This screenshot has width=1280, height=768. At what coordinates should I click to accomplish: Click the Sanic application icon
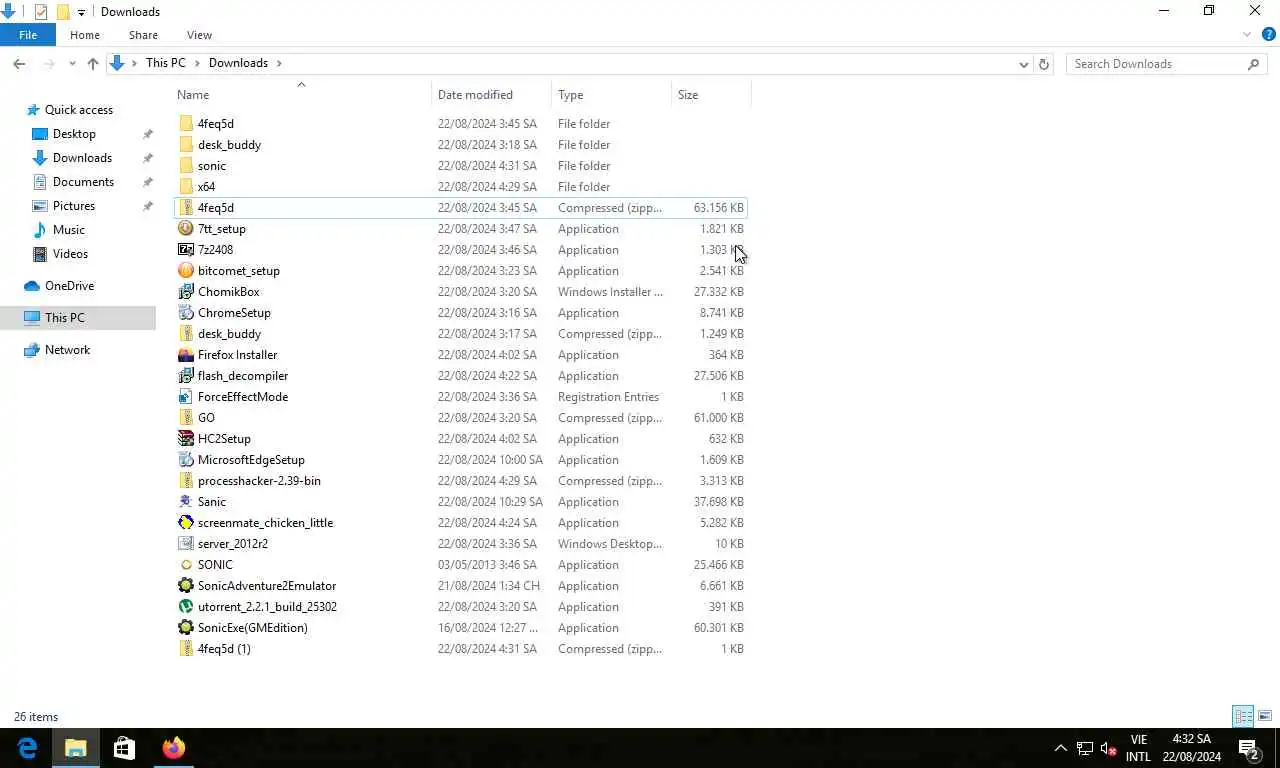186,502
